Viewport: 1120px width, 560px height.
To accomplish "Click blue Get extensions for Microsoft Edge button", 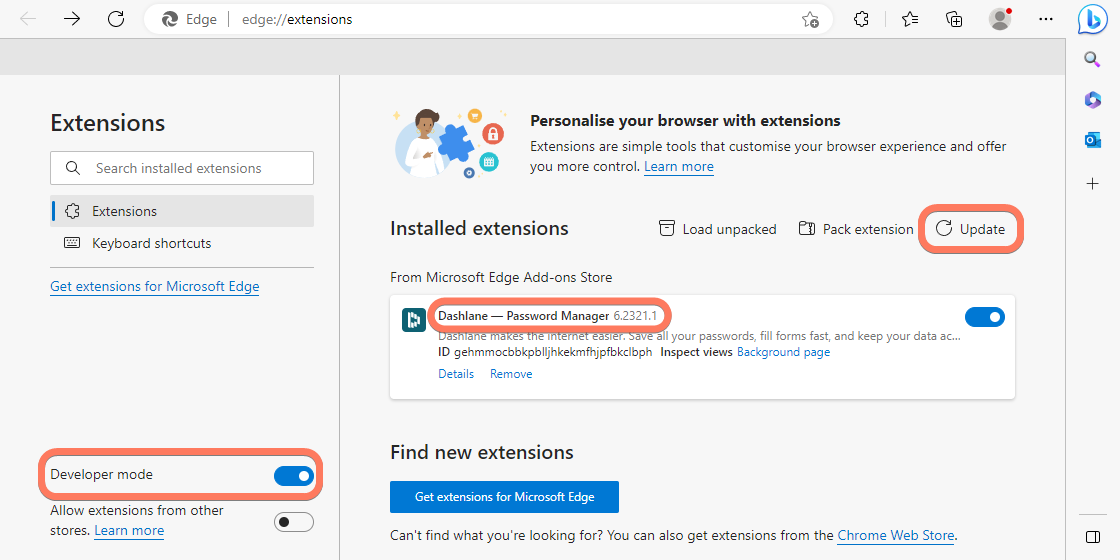I will 504,496.
